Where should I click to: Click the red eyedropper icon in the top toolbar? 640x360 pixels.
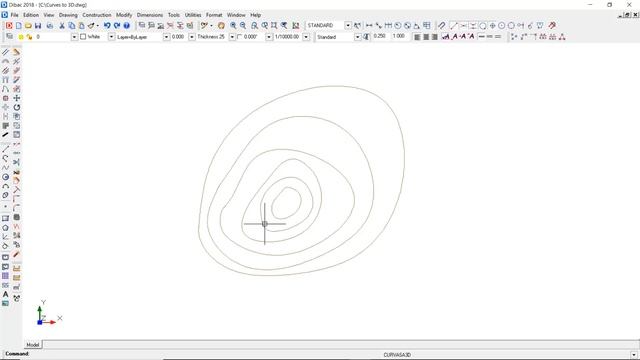pos(552,25)
